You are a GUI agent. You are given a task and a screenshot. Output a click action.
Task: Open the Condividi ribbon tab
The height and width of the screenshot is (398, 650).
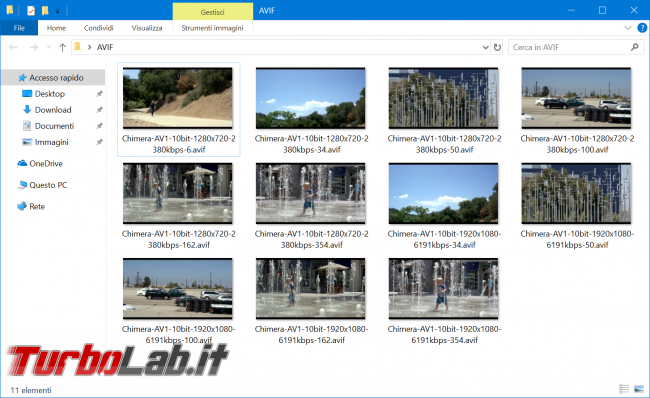[99, 28]
